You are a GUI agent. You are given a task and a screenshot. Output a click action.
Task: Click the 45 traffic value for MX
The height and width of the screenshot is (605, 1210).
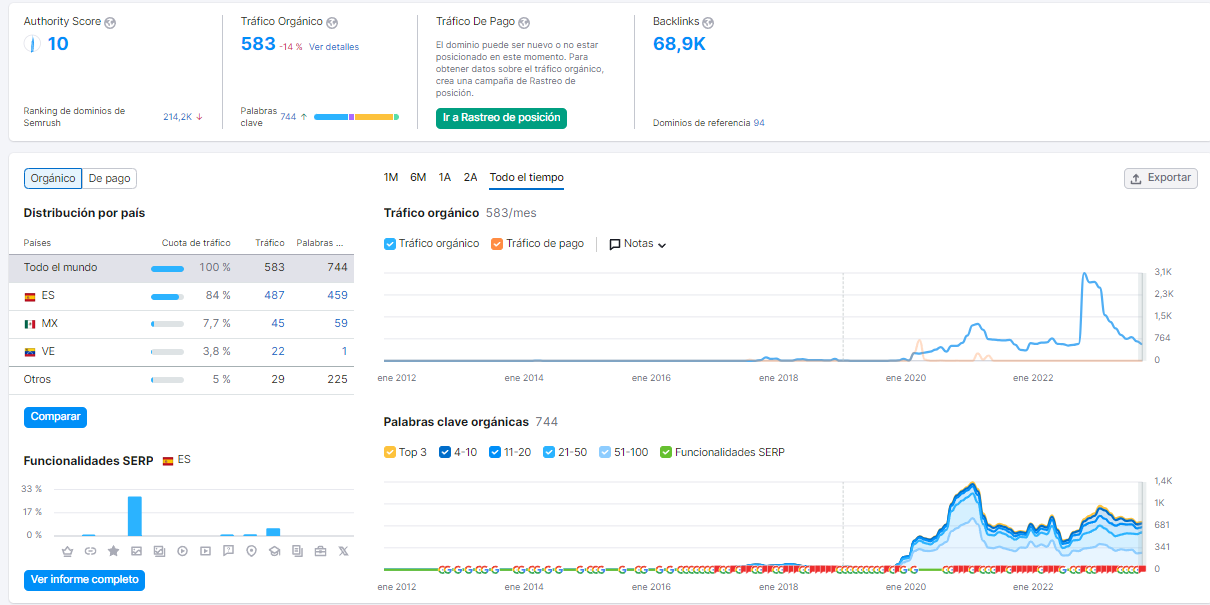click(x=278, y=323)
